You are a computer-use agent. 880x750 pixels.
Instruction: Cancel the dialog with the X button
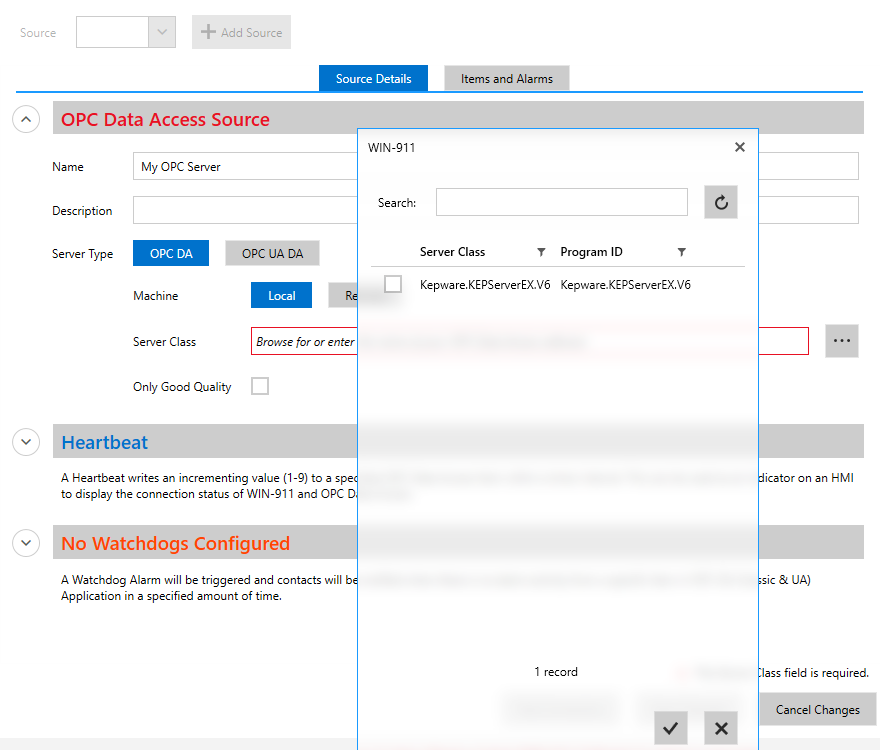pos(721,728)
